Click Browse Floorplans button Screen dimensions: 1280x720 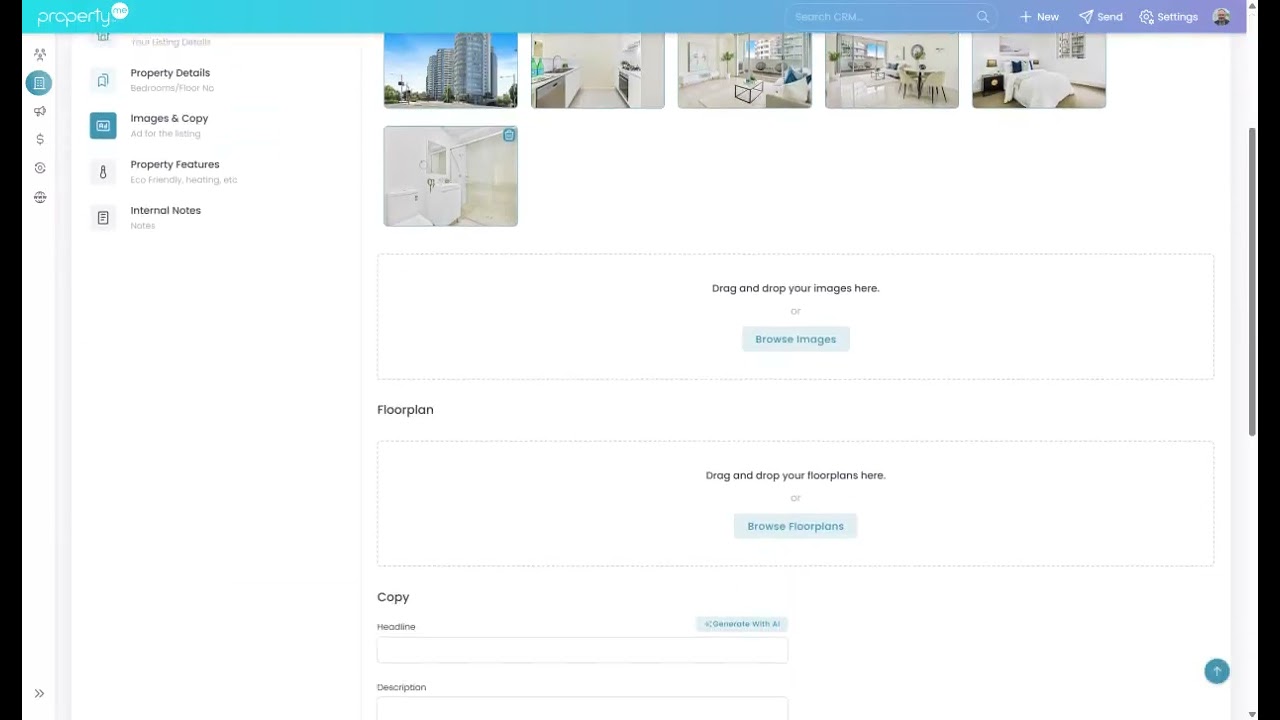tap(796, 526)
